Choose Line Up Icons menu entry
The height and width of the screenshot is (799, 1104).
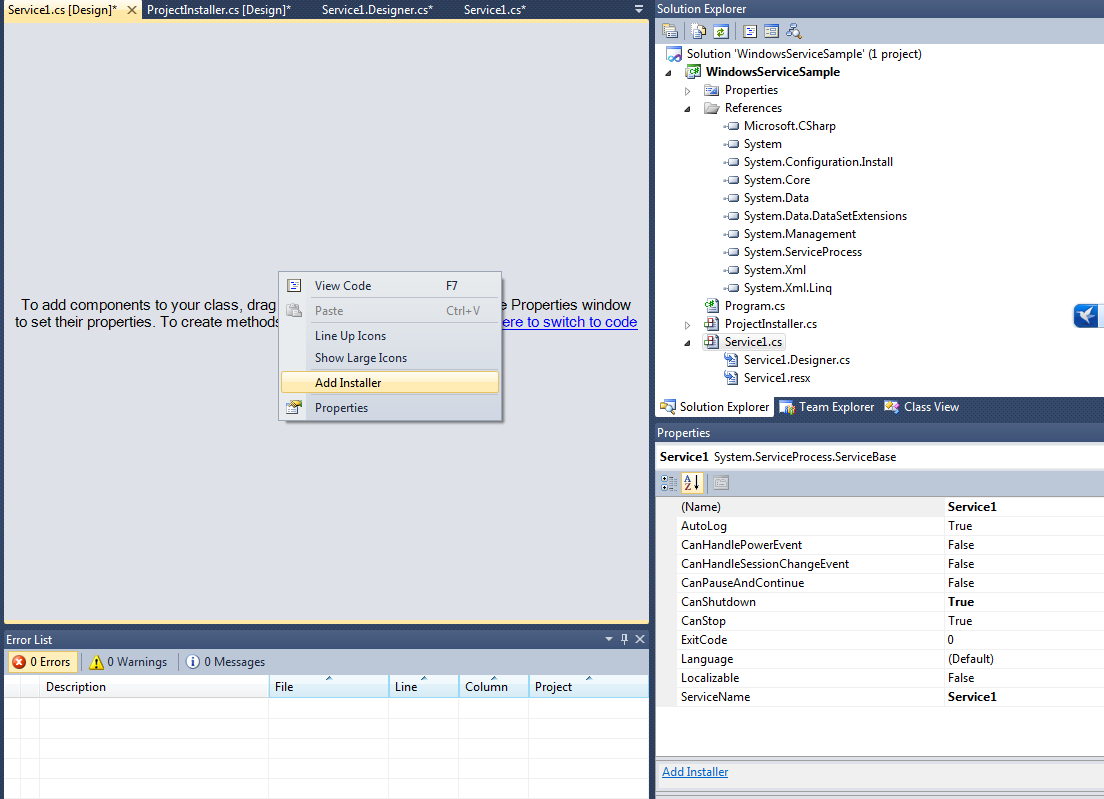[x=390, y=336]
